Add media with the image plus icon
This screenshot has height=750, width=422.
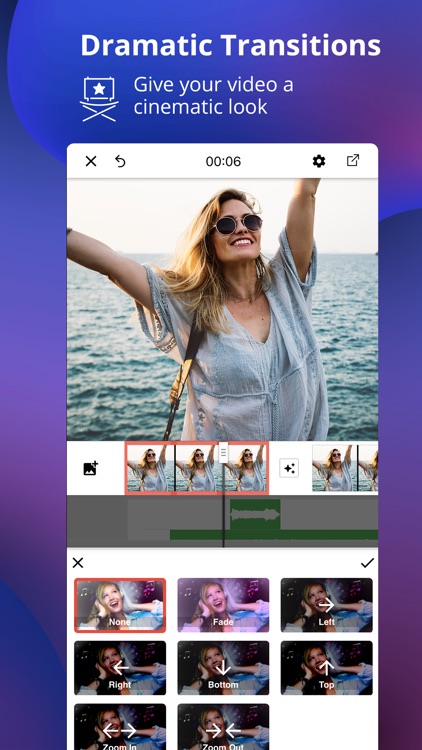pos(91,468)
